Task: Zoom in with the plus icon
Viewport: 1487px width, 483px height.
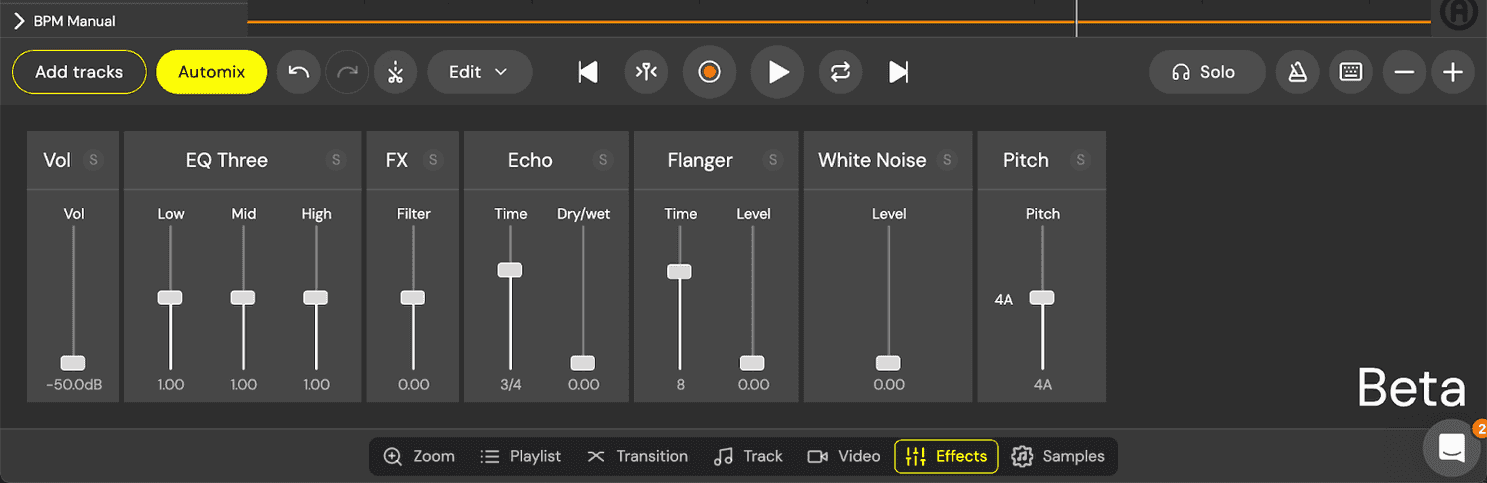Action: (1452, 72)
